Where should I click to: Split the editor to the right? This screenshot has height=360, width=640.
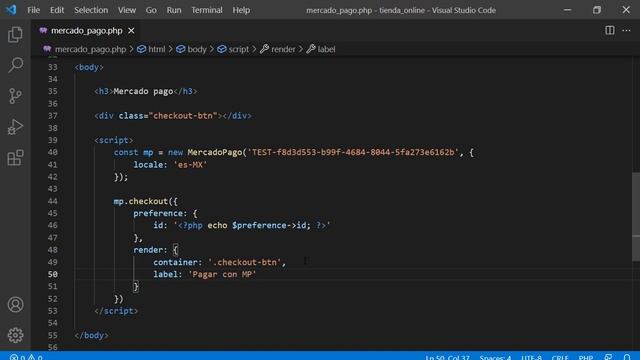pos(609,31)
